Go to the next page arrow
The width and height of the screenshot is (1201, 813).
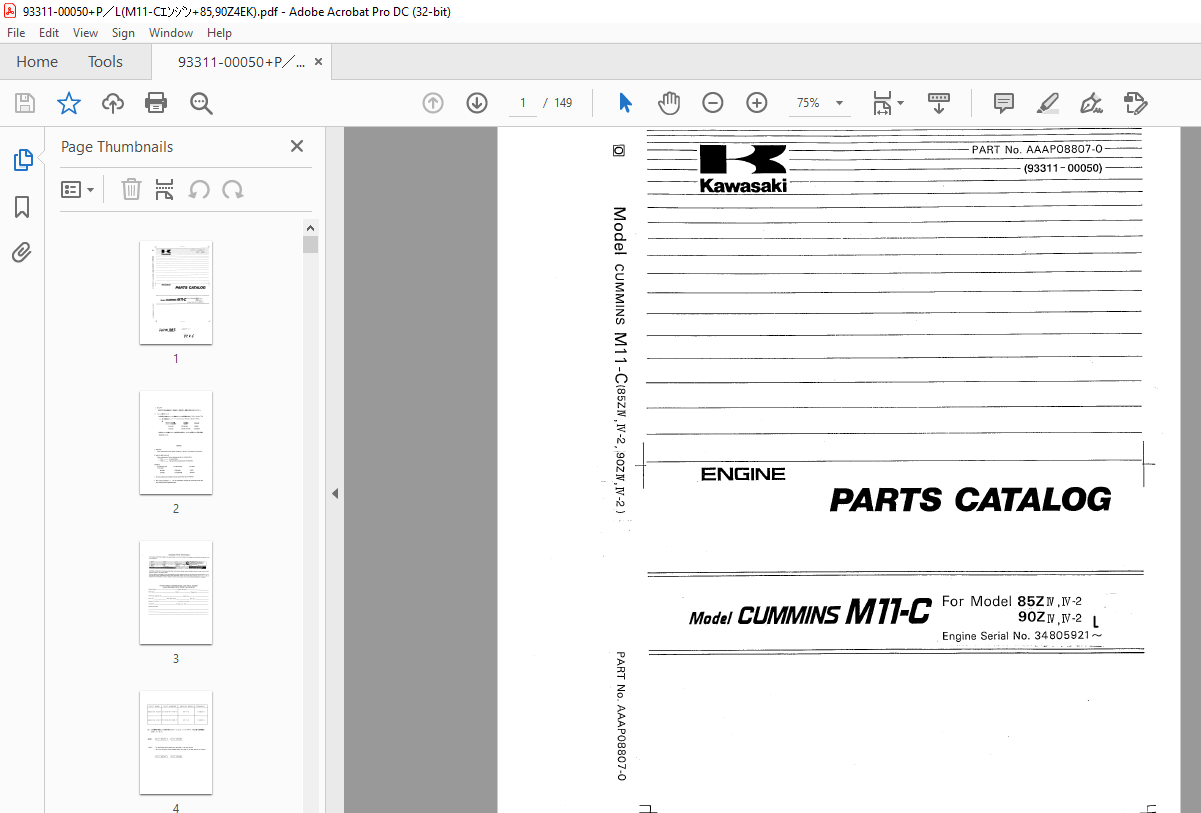(x=477, y=103)
